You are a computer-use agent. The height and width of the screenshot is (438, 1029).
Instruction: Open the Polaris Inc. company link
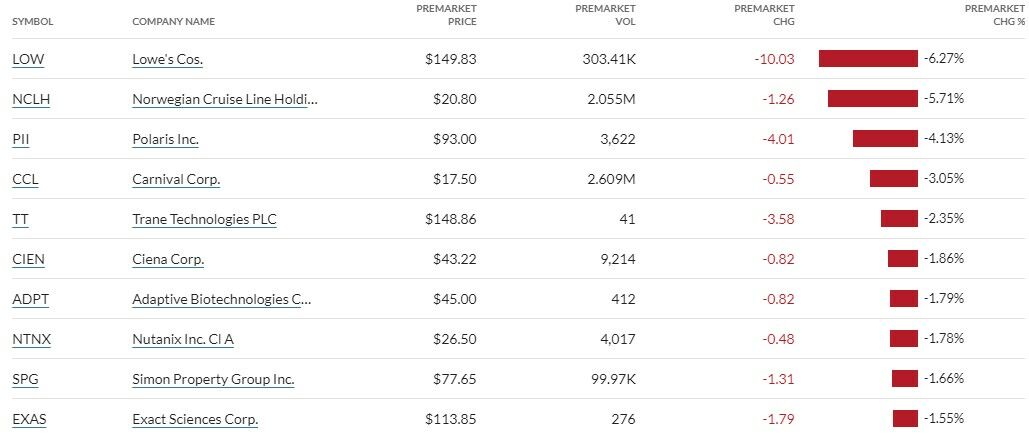165,139
